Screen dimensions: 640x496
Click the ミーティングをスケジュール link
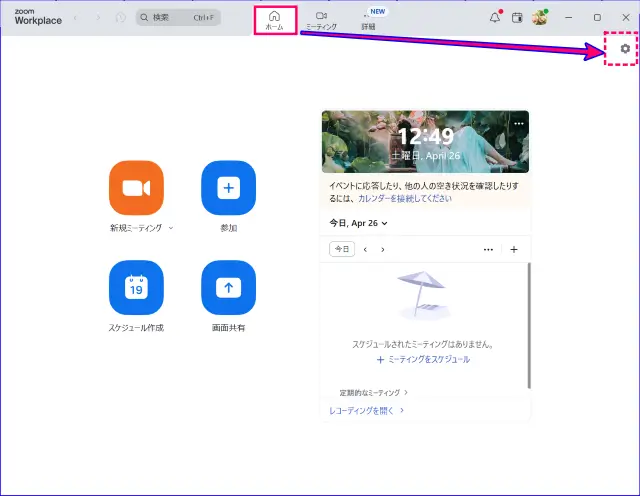pos(423,359)
